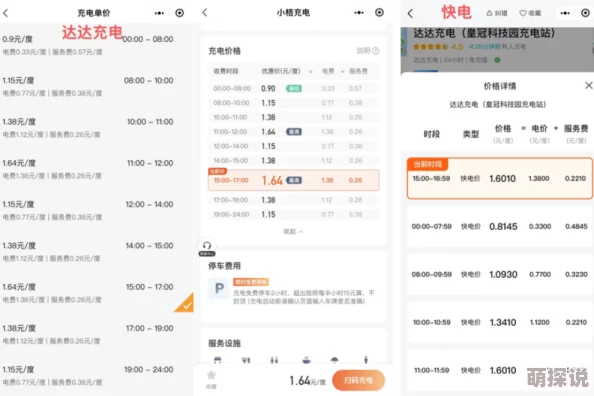Screen dimensions: 594x396
Task: Tap the 服务费 column header in 价格详情
Action: pyautogui.click(x=576, y=134)
